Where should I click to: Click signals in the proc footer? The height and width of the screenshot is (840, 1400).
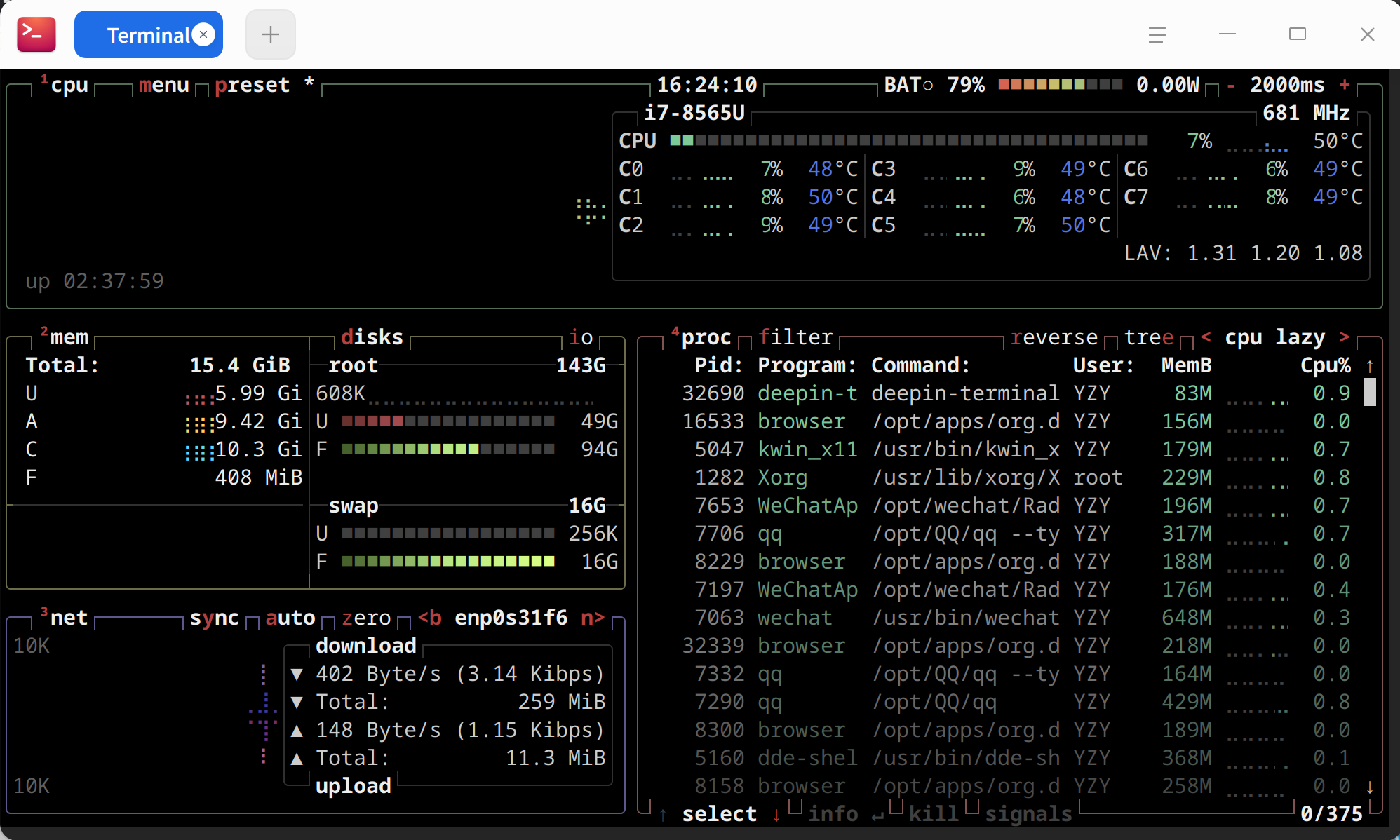pyautogui.click(x=1028, y=814)
